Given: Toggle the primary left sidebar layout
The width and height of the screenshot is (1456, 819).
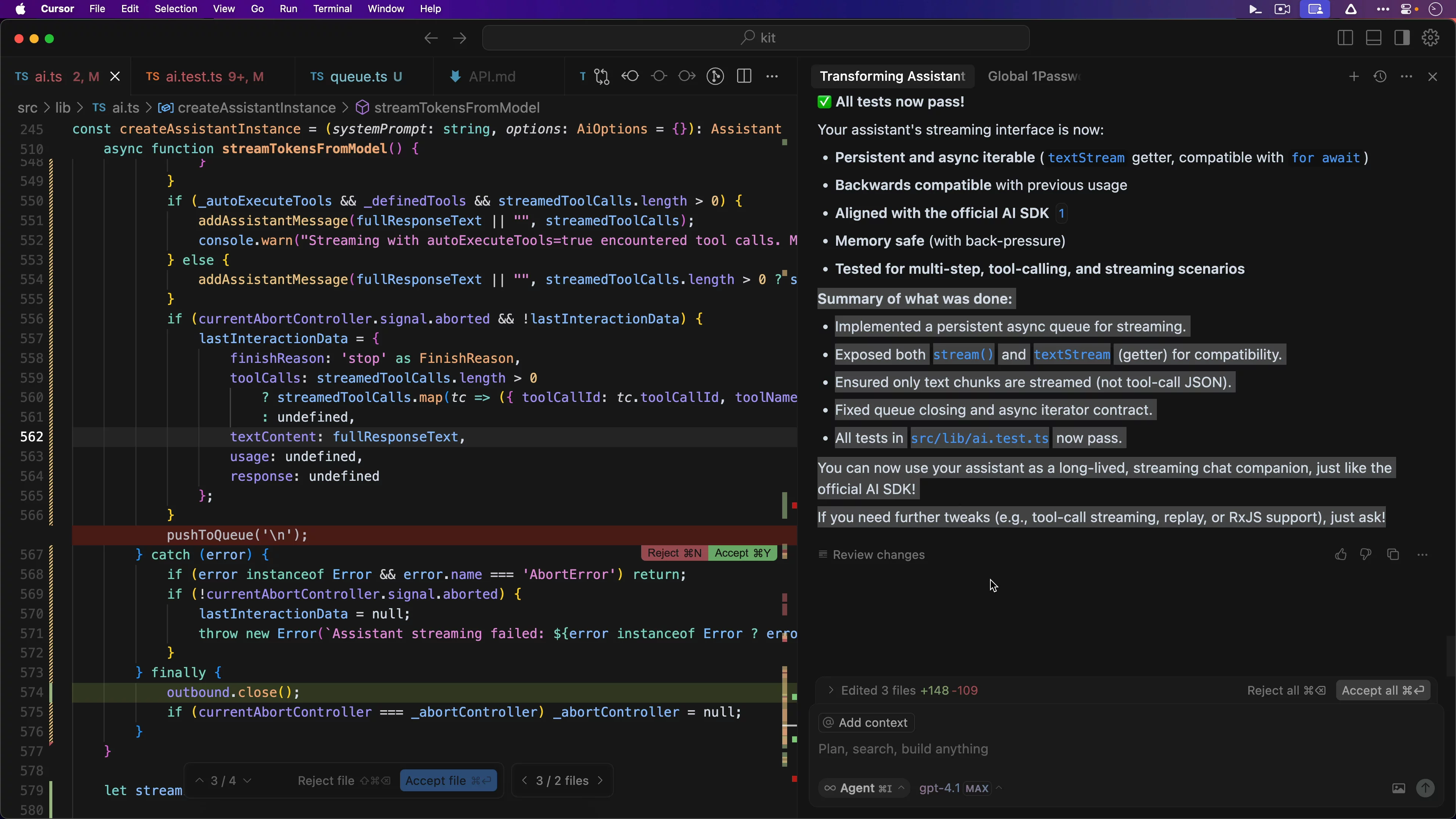Looking at the screenshot, I should [1345, 38].
